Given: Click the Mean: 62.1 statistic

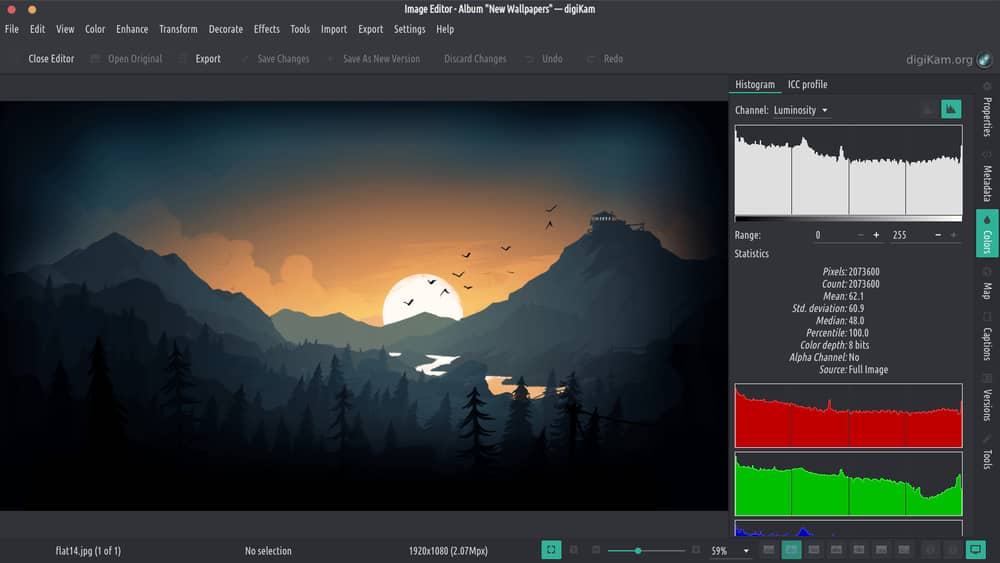Looking at the screenshot, I should point(843,296).
